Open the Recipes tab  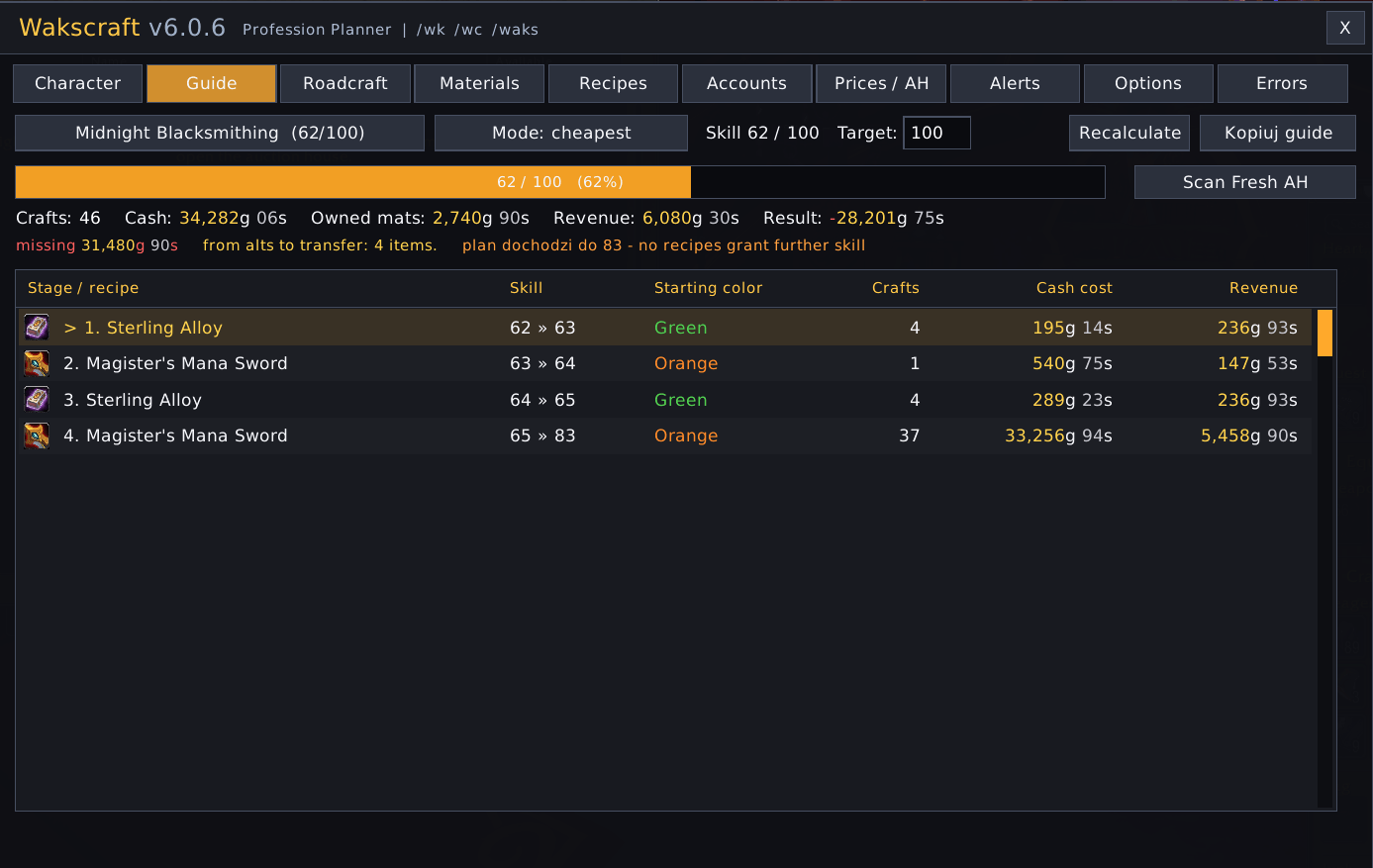[613, 83]
